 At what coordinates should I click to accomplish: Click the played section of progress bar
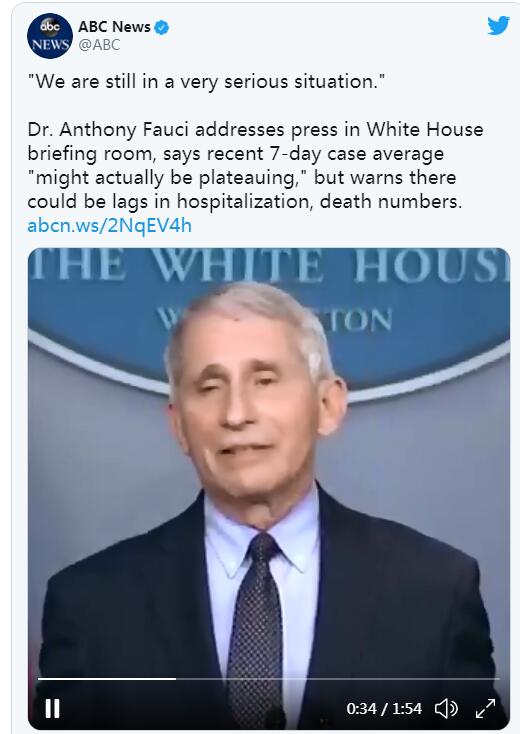(107, 678)
